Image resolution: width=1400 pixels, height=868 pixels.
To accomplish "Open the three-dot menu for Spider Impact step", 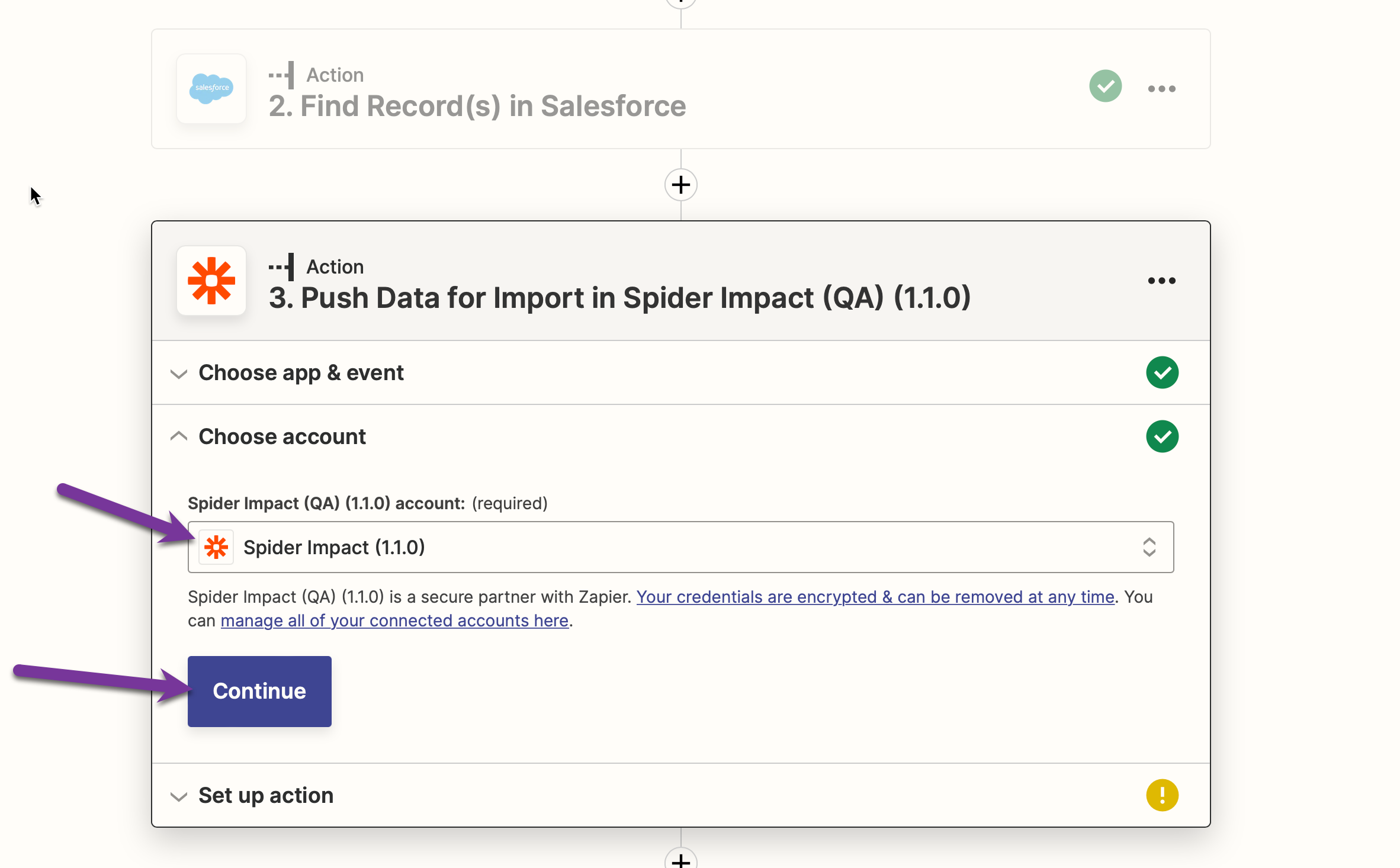I will pyautogui.click(x=1161, y=281).
